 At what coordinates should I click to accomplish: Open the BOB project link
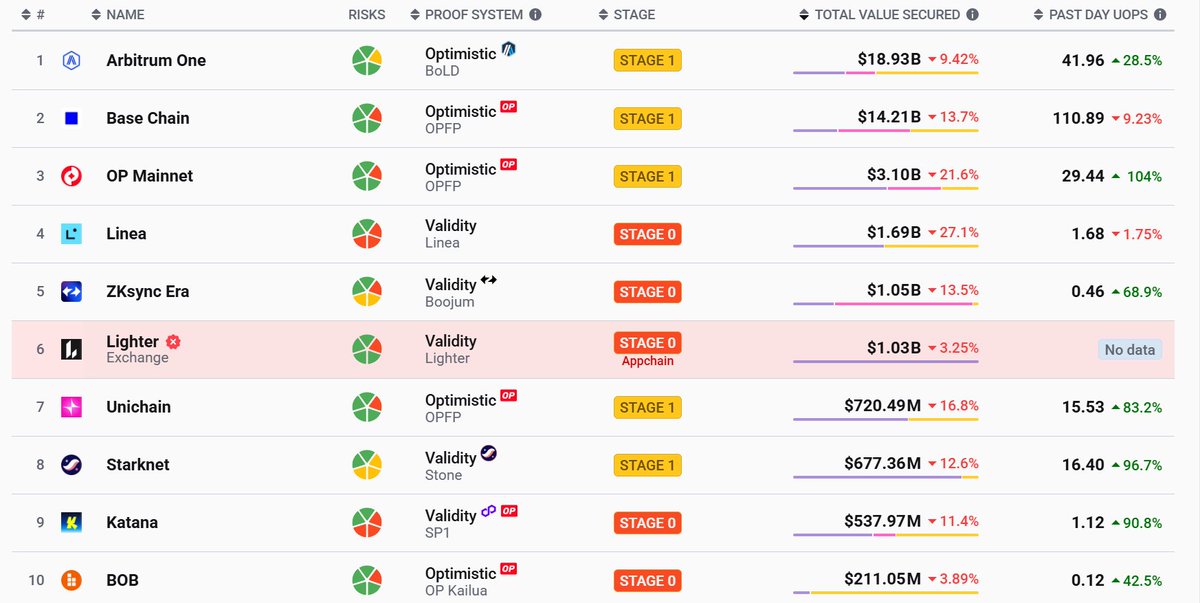(123, 581)
